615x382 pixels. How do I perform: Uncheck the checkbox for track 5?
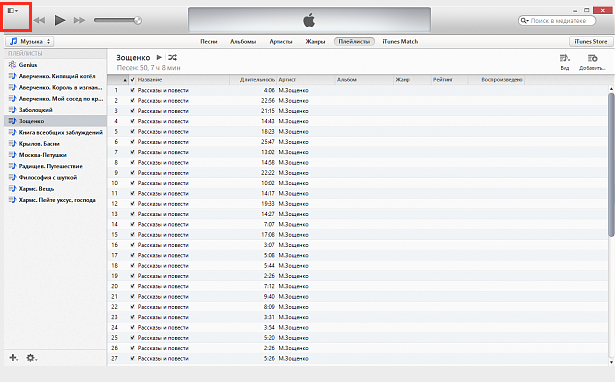tap(133, 131)
